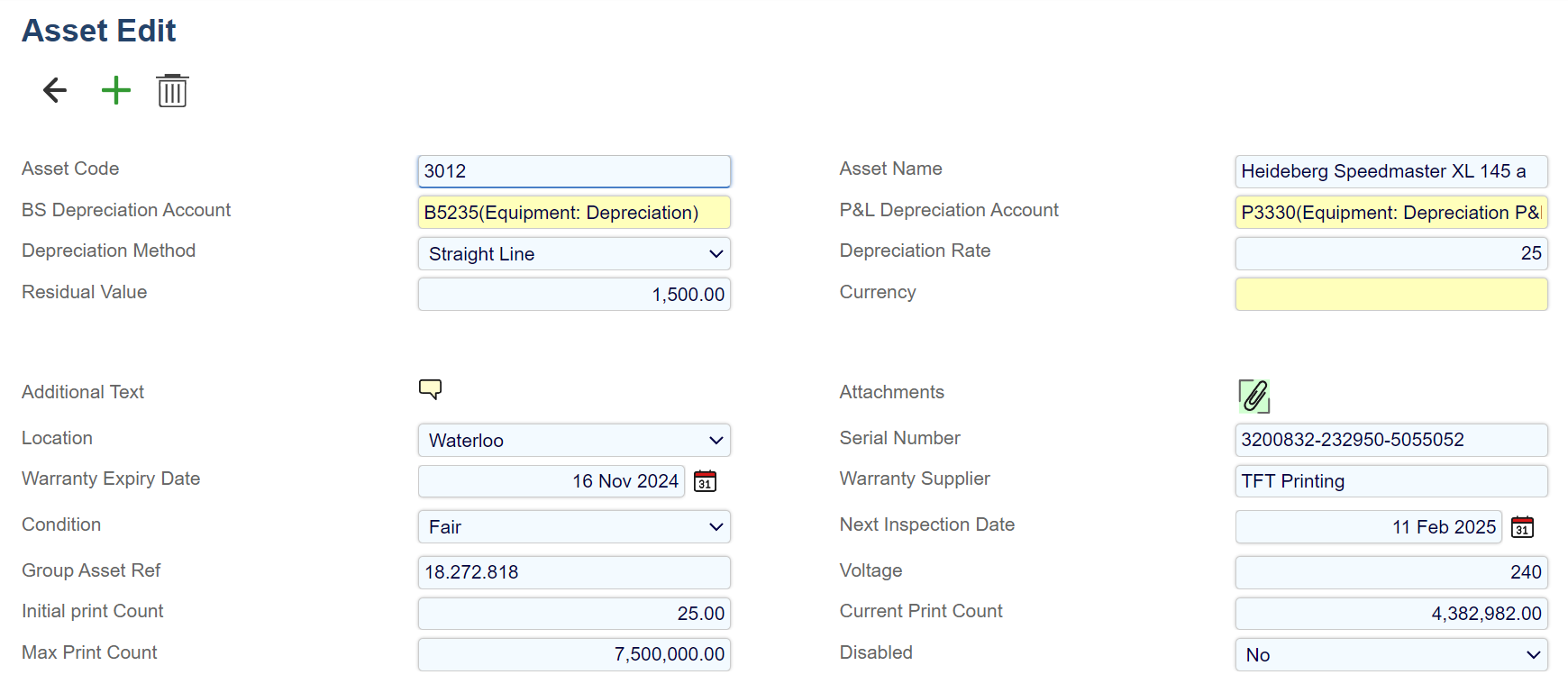The image size is (1568, 693).
Task: Click the trash can delete icon
Action: pos(172,91)
